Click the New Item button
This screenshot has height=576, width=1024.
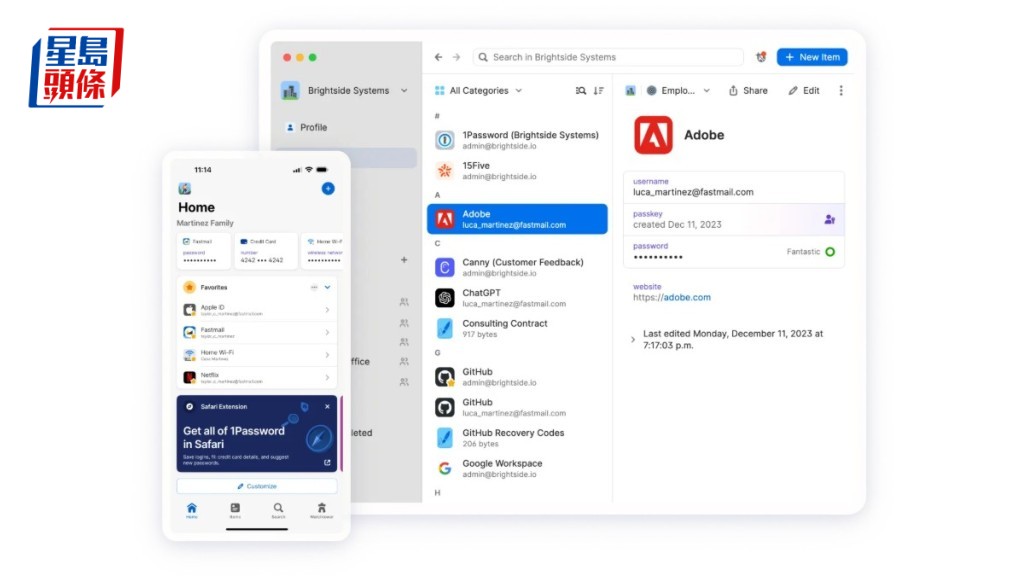[x=812, y=57]
